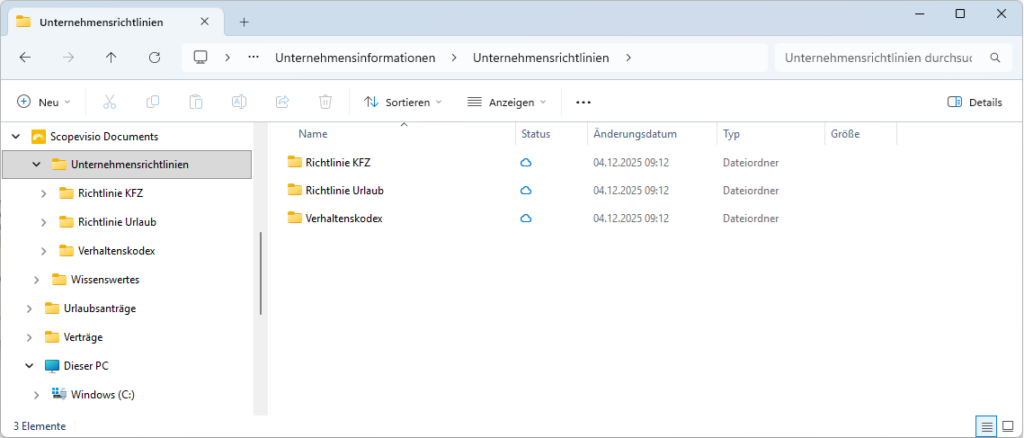Sort by the Name column header
The height and width of the screenshot is (438, 1024).
tap(313, 134)
